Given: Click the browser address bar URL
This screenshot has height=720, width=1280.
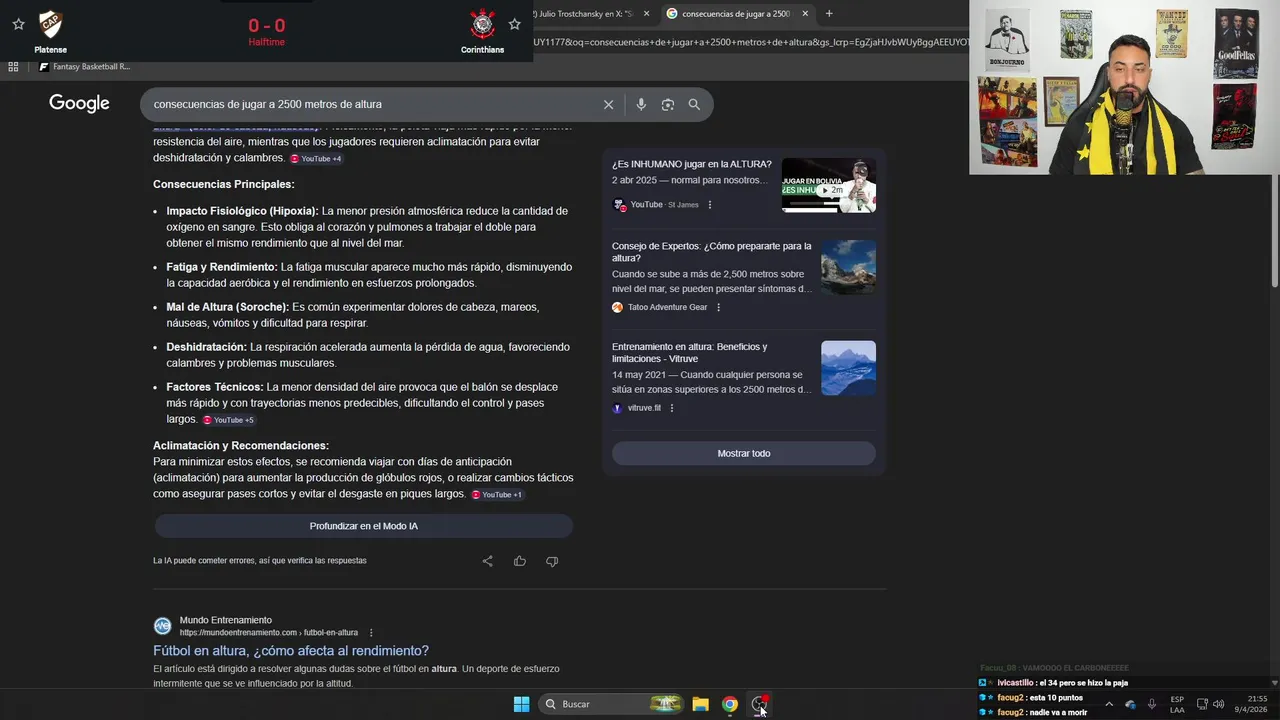Looking at the screenshot, I should point(750,42).
